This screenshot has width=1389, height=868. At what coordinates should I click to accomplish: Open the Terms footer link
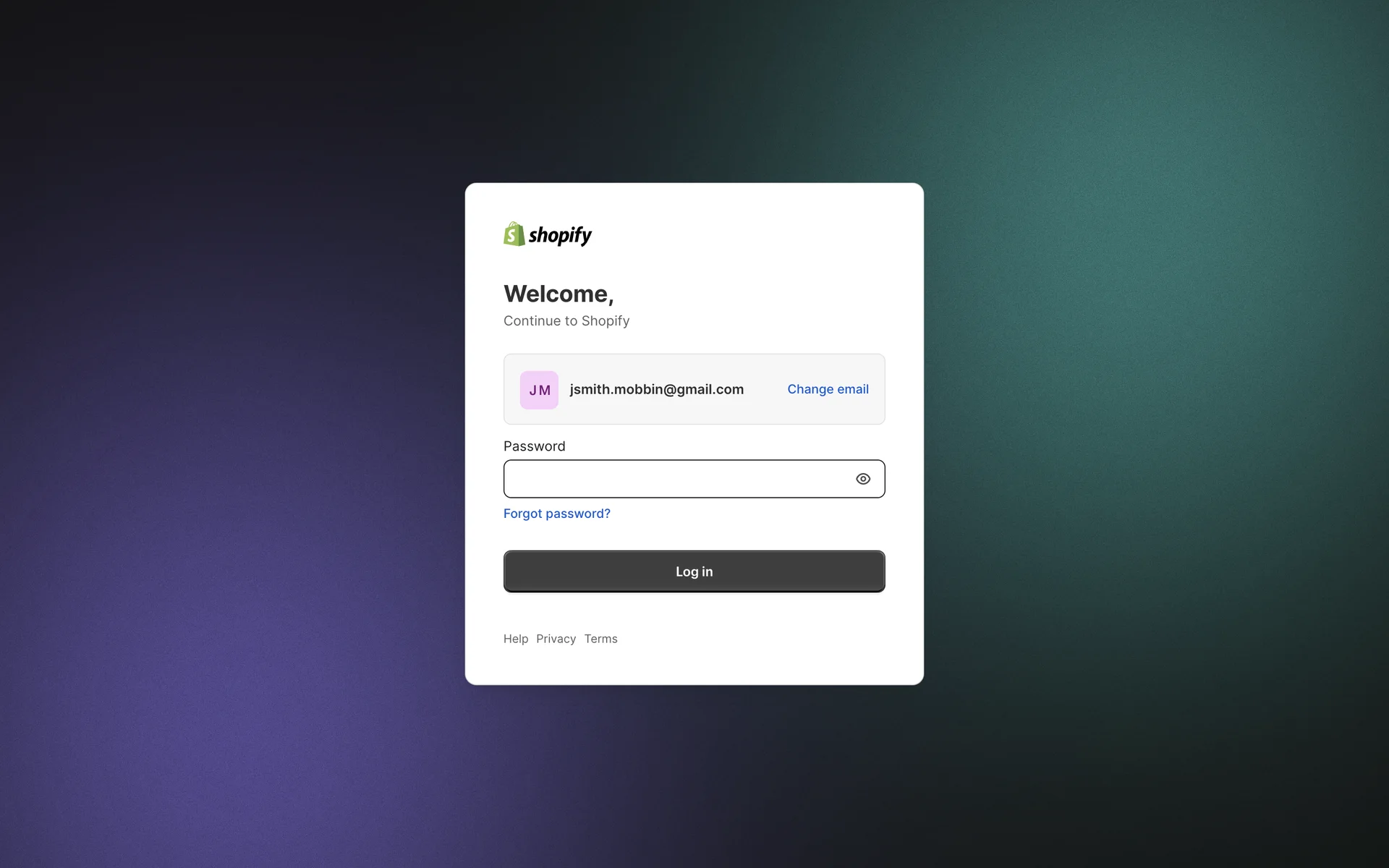point(600,639)
